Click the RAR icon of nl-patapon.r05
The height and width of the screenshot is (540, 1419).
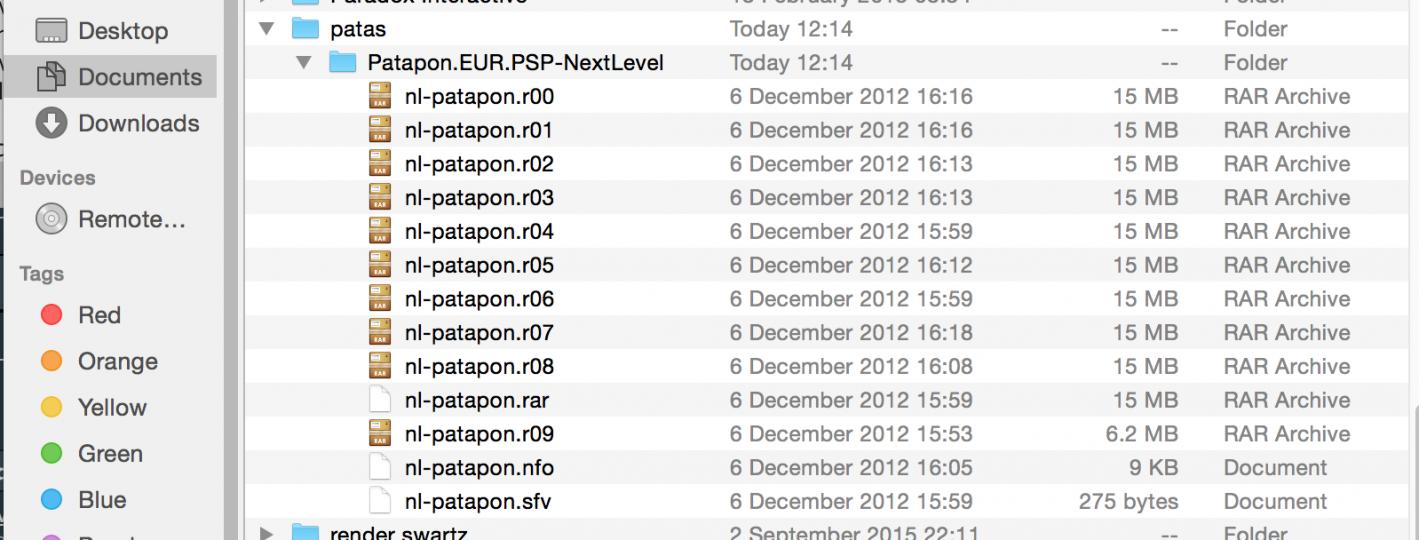pos(380,265)
